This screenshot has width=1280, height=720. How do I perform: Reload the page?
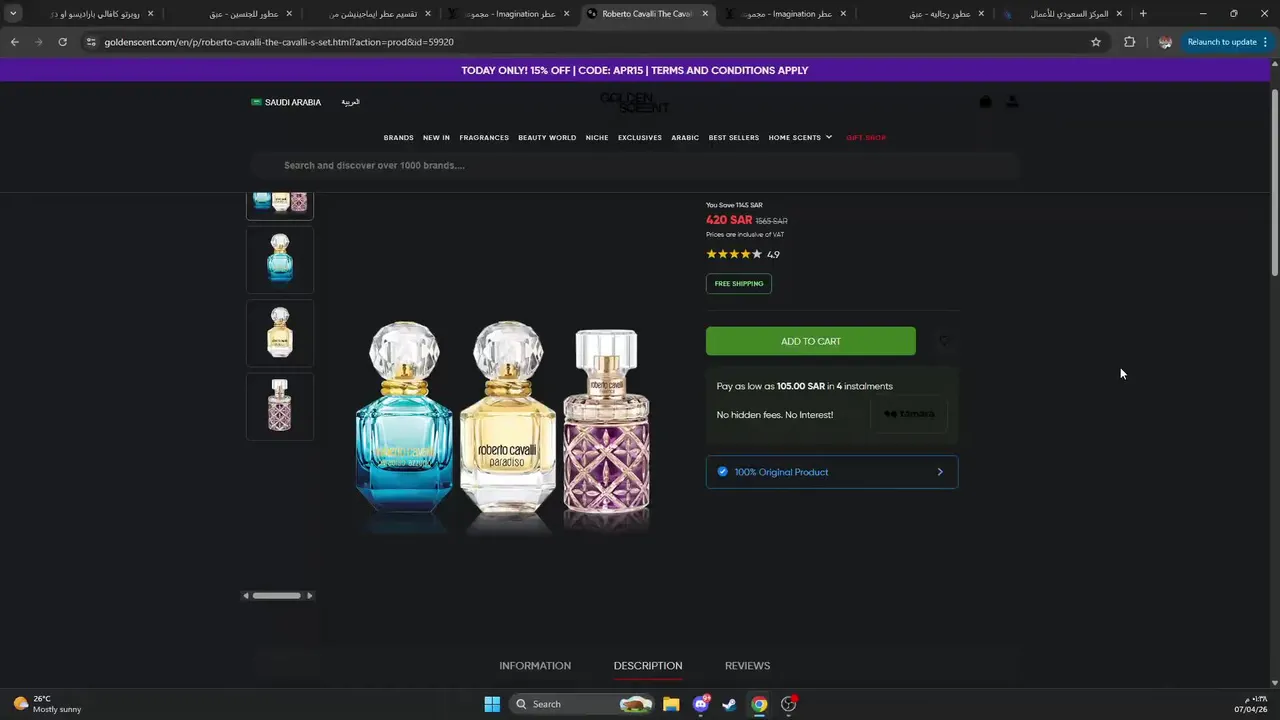click(62, 42)
